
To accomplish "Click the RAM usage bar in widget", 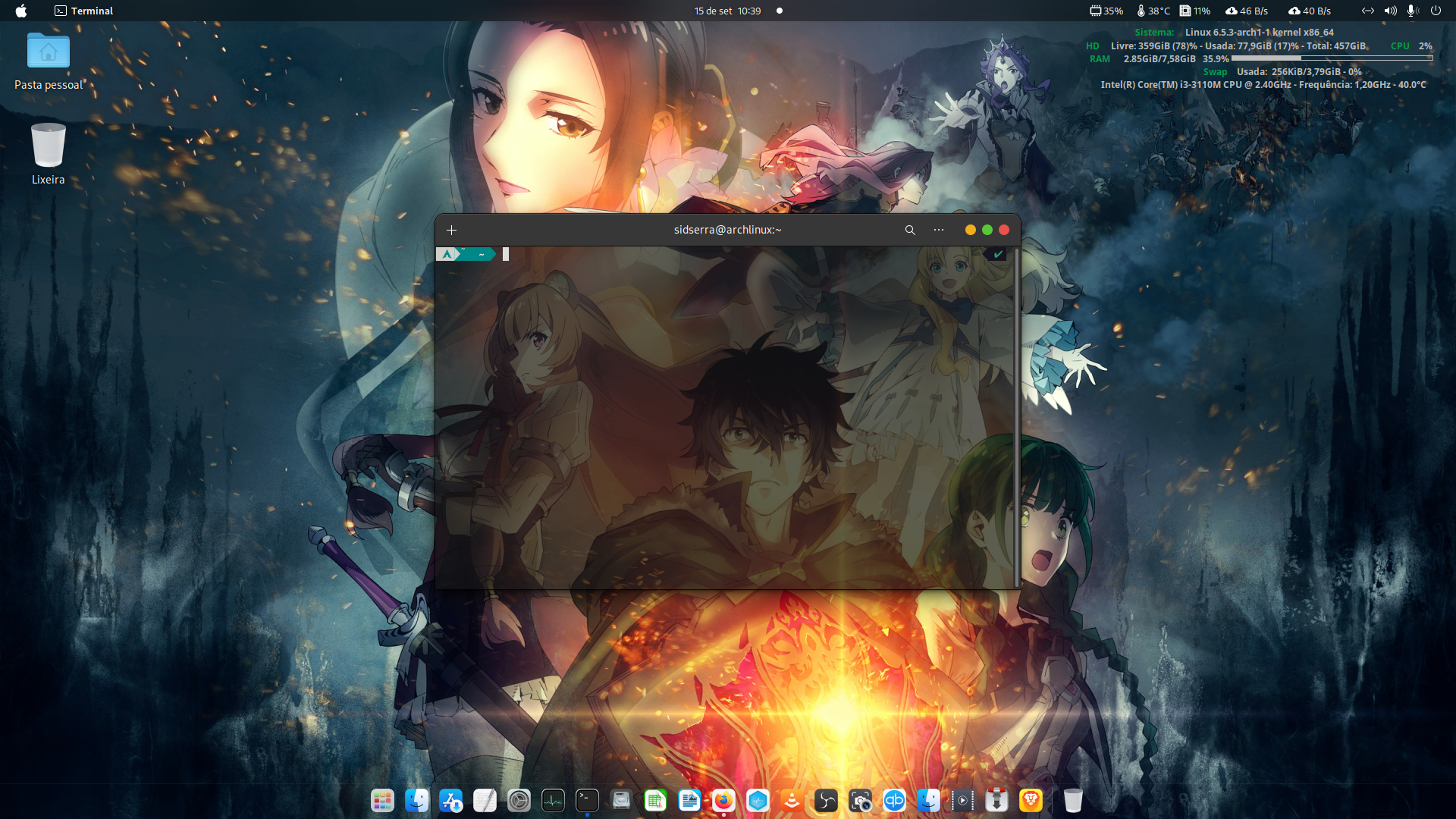I will pyautogui.click(x=1332, y=58).
